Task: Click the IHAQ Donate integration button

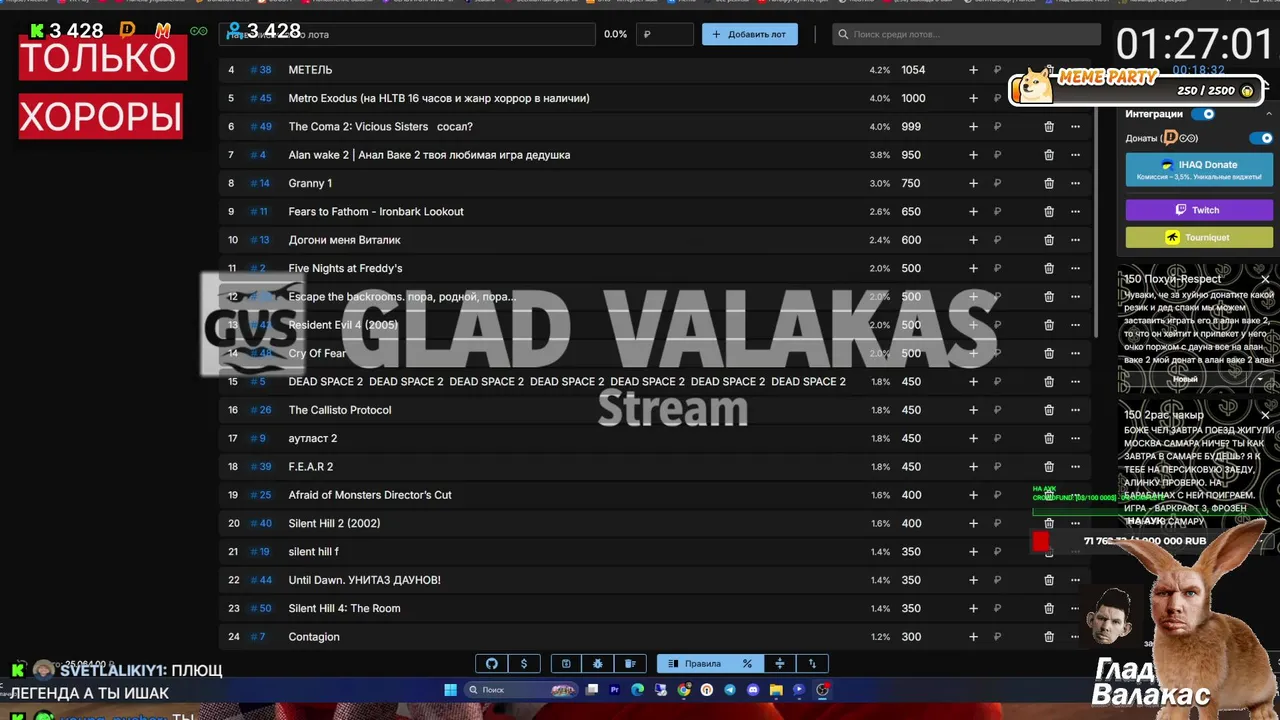Action: (1199, 170)
